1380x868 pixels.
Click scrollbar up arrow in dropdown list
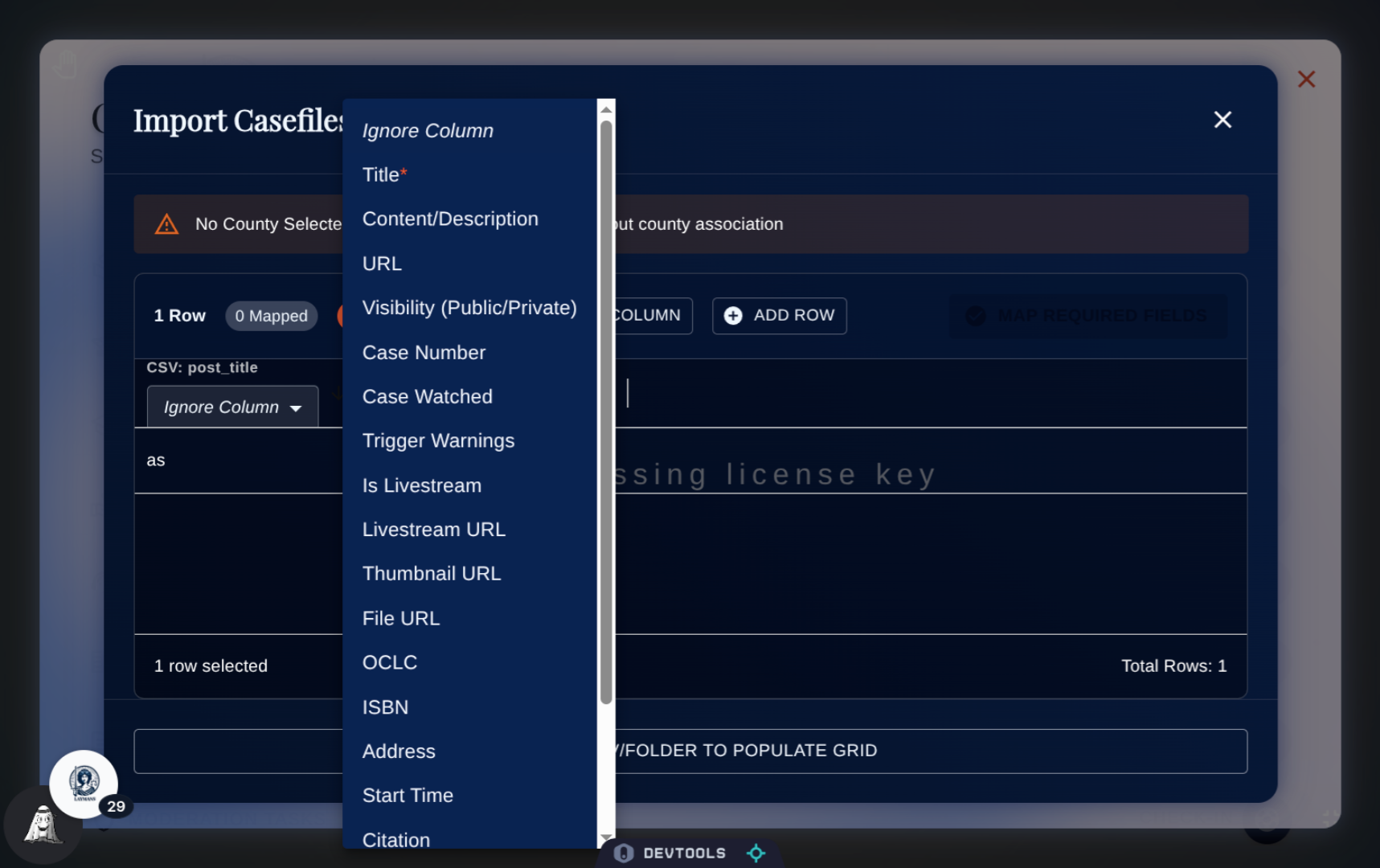tap(607, 108)
